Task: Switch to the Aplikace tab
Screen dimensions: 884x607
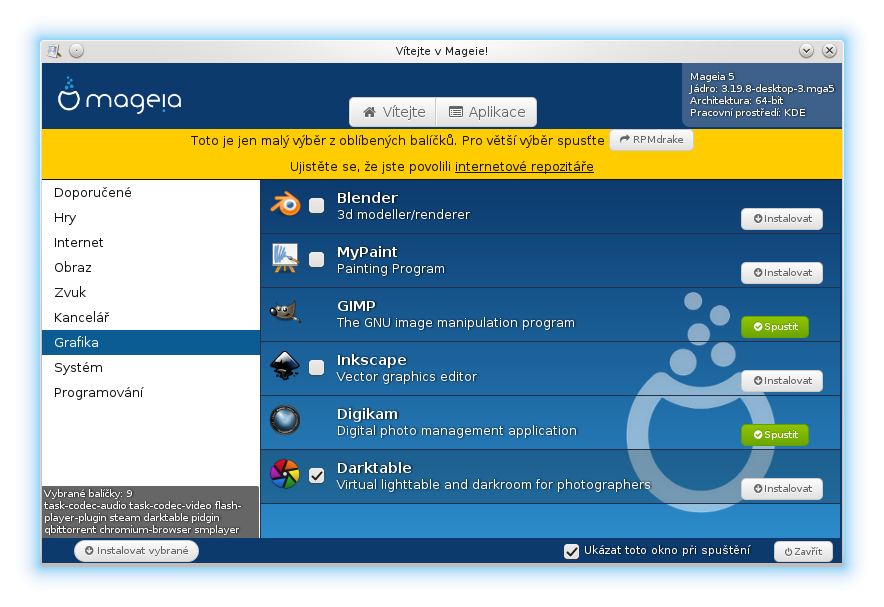Action: tap(487, 112)
